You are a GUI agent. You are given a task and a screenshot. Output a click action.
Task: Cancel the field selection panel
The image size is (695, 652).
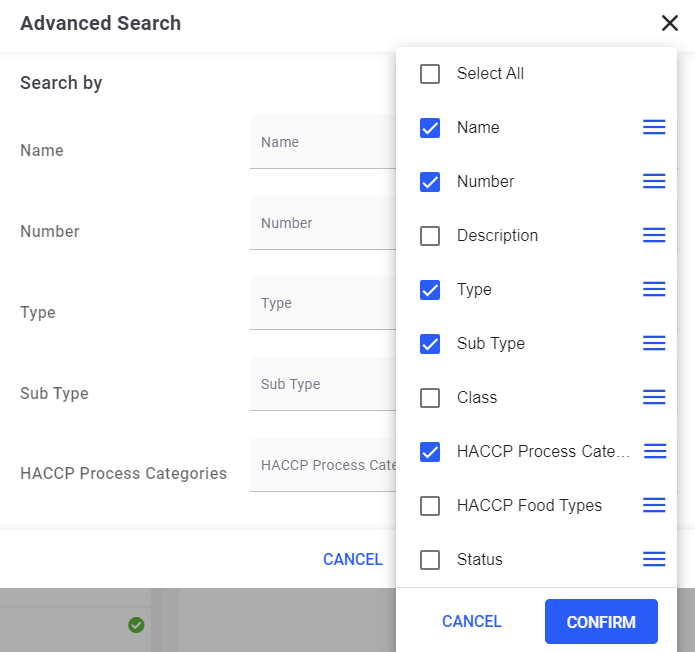click(x=472, y=621)
